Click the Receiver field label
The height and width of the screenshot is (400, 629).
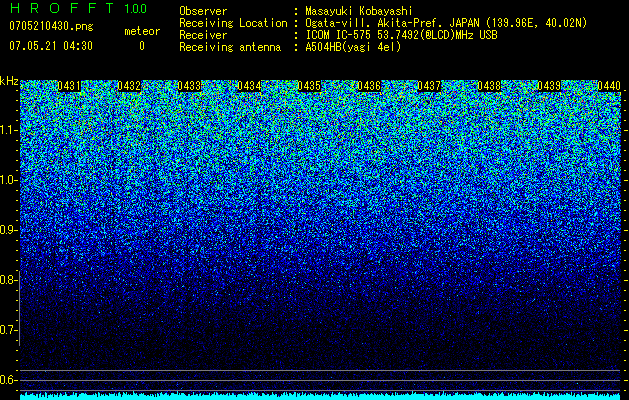pyautogui.click(x=203, y=35)
